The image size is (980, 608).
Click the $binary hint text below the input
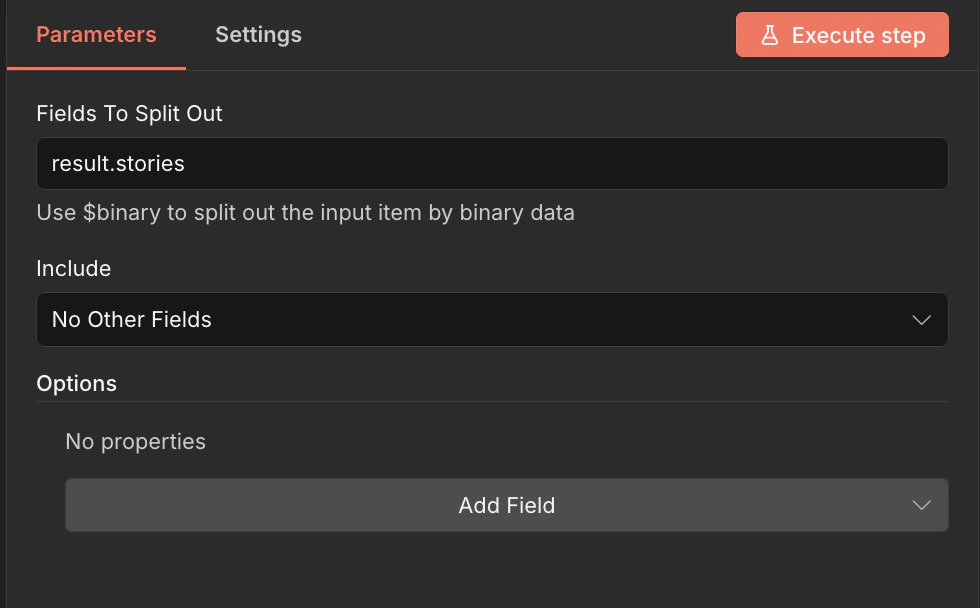(x=305, y=212)
